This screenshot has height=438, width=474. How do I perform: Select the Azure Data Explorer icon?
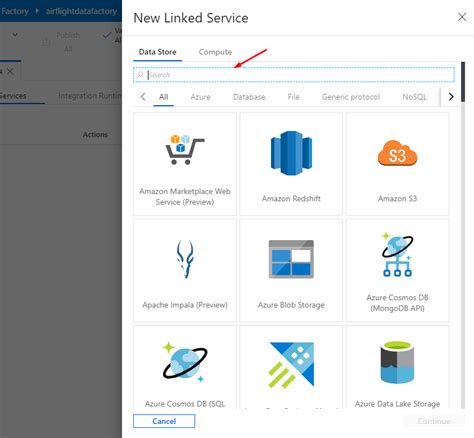click(x=291, y=365)
